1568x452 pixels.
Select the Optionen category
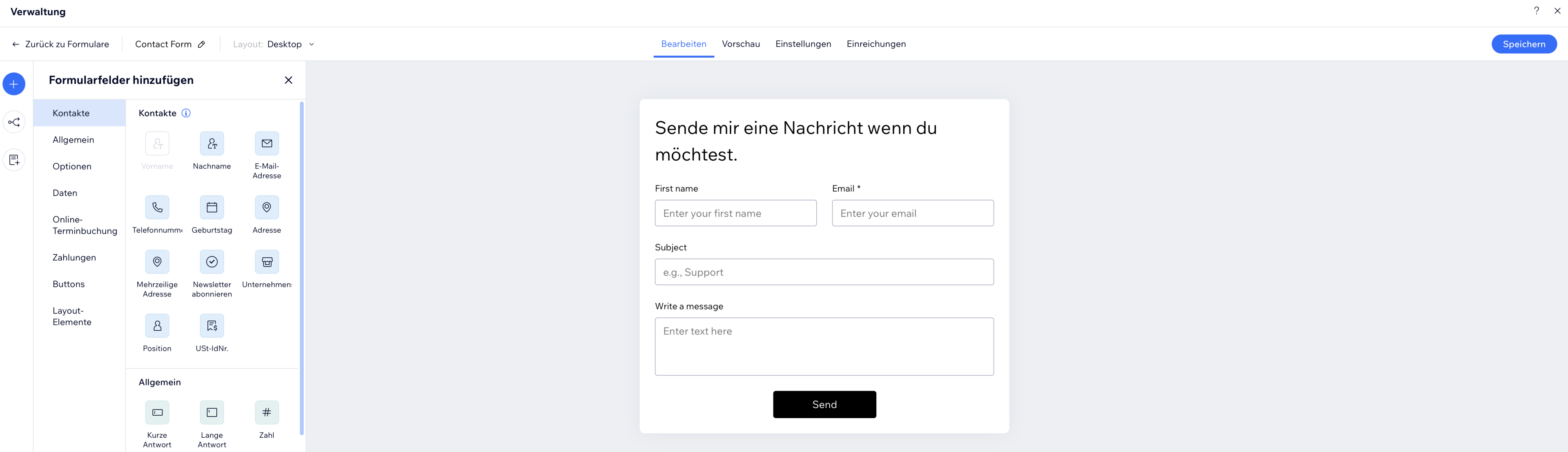72,166
